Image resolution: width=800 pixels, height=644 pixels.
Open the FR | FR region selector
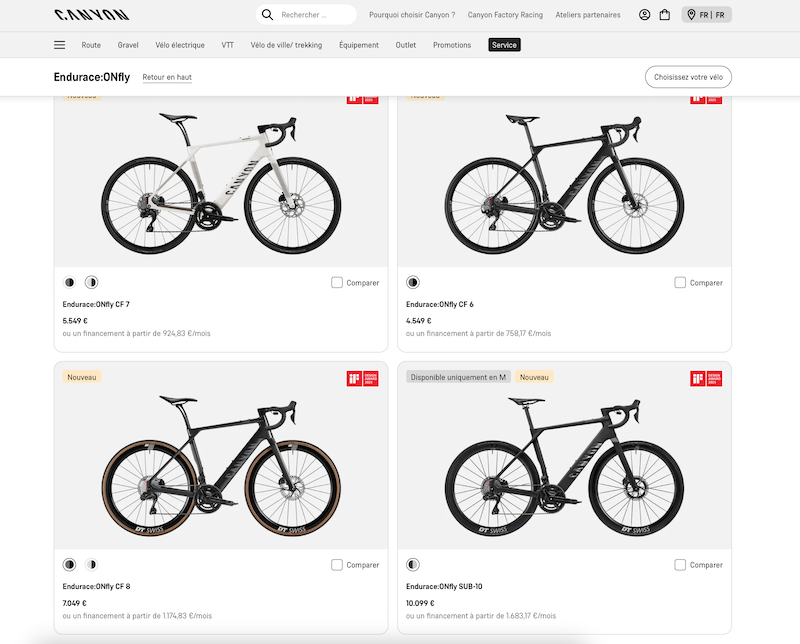coord(707,15)
